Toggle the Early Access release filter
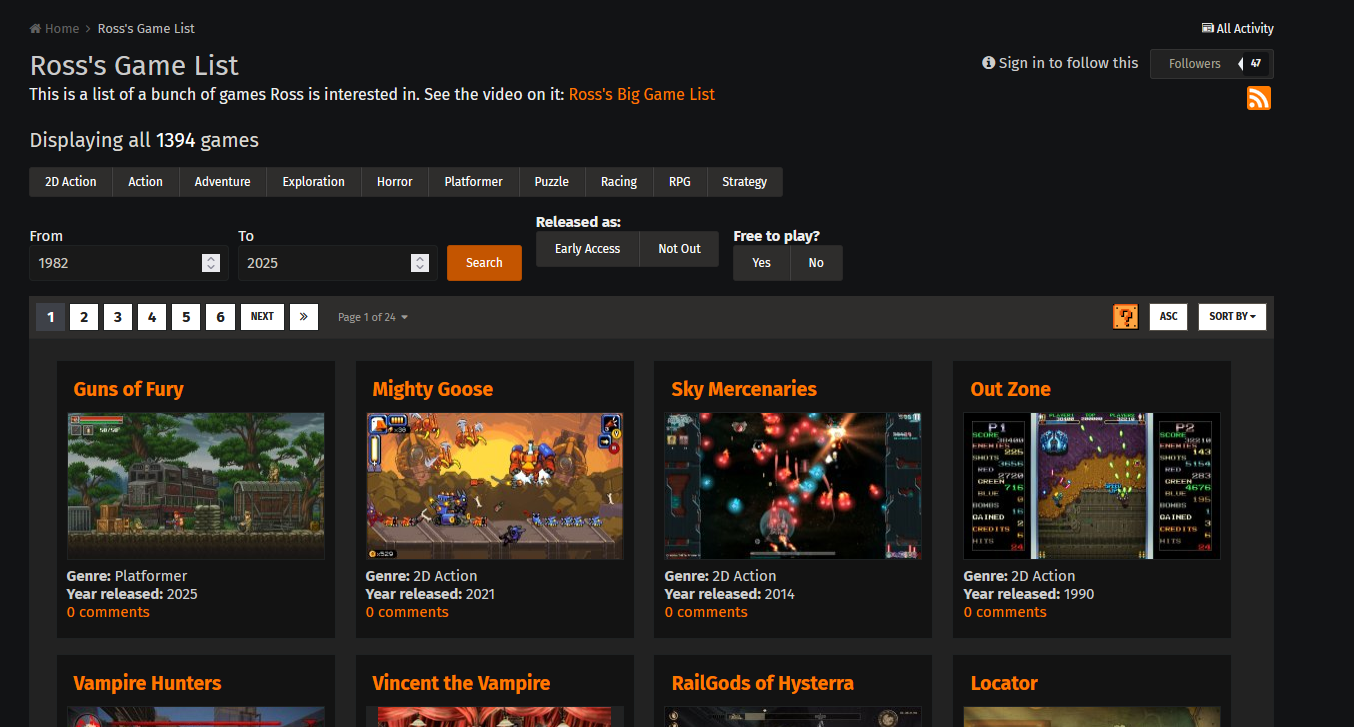The image size is (1354, 727). click(x=588, y=249)
